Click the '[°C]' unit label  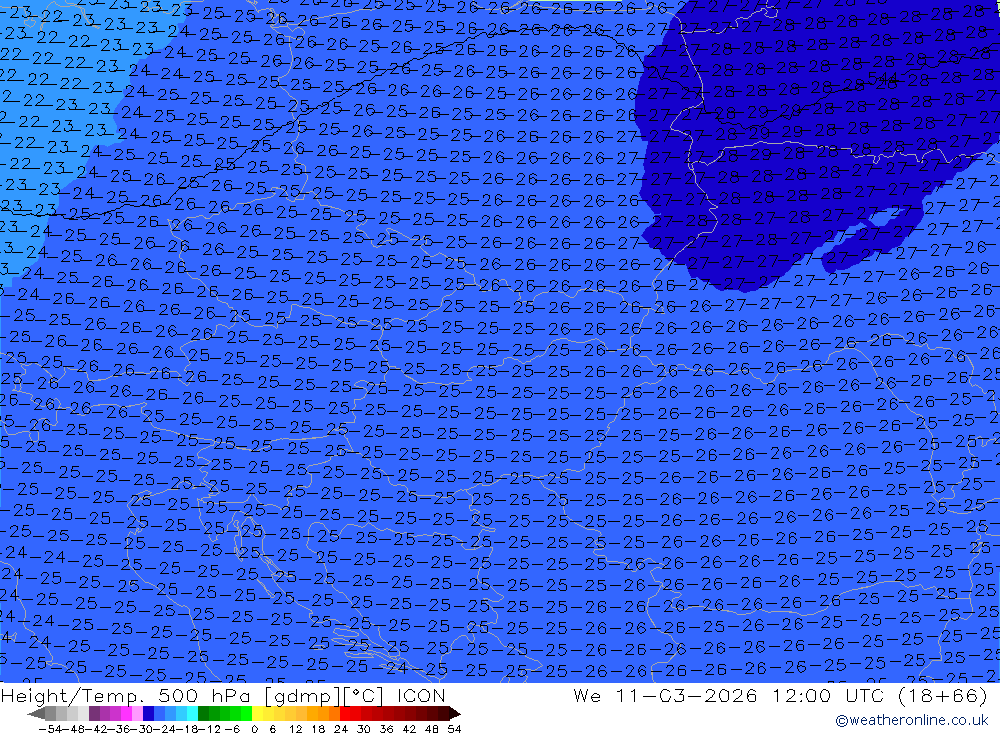(x=362, y=695)
